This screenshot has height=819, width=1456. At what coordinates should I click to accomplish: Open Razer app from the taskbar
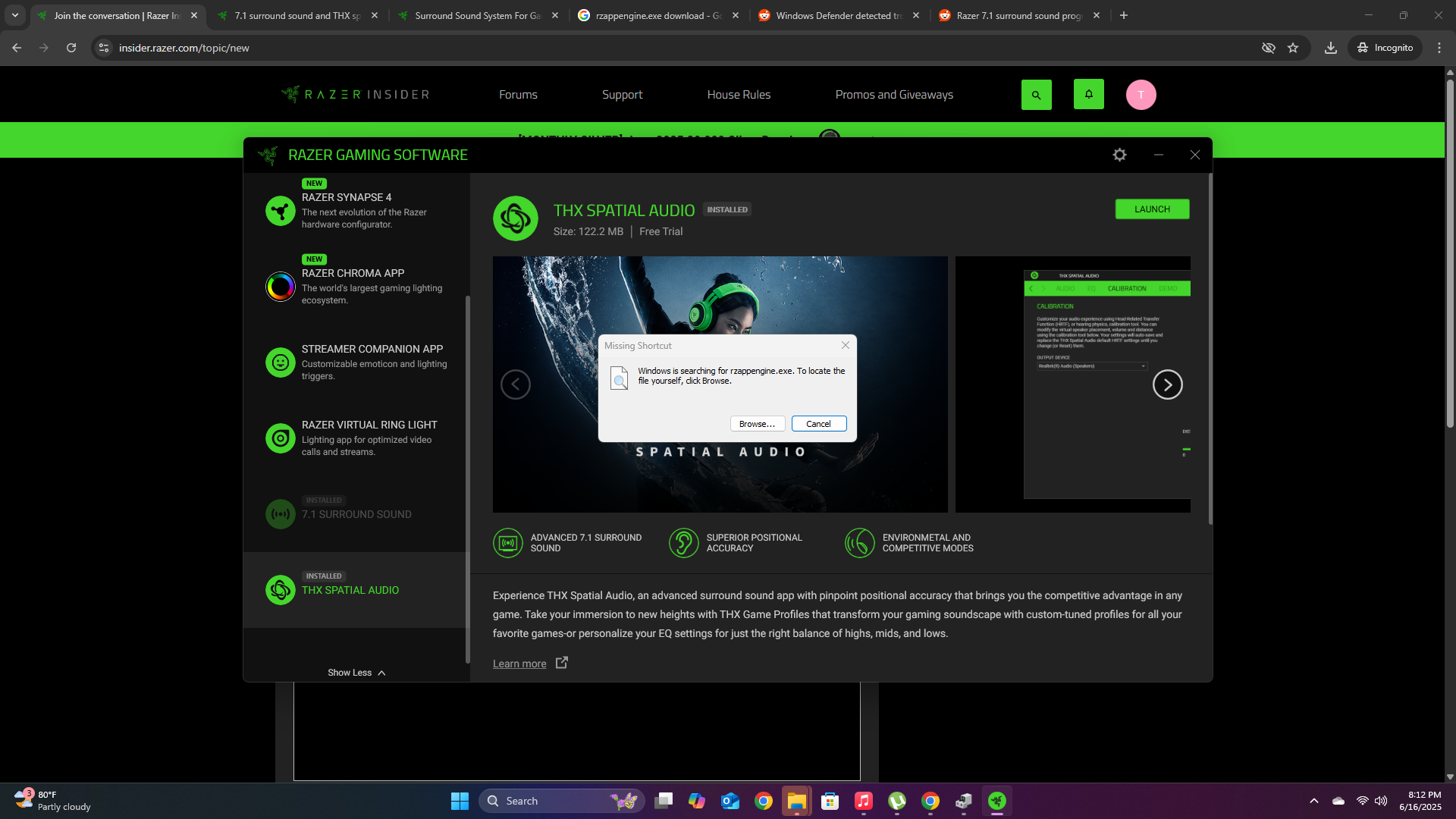point(997,801)
